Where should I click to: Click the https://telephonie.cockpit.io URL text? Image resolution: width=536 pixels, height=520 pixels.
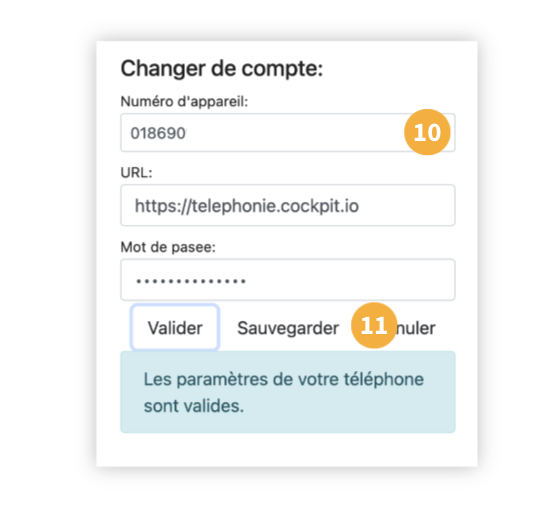[247, 206]
